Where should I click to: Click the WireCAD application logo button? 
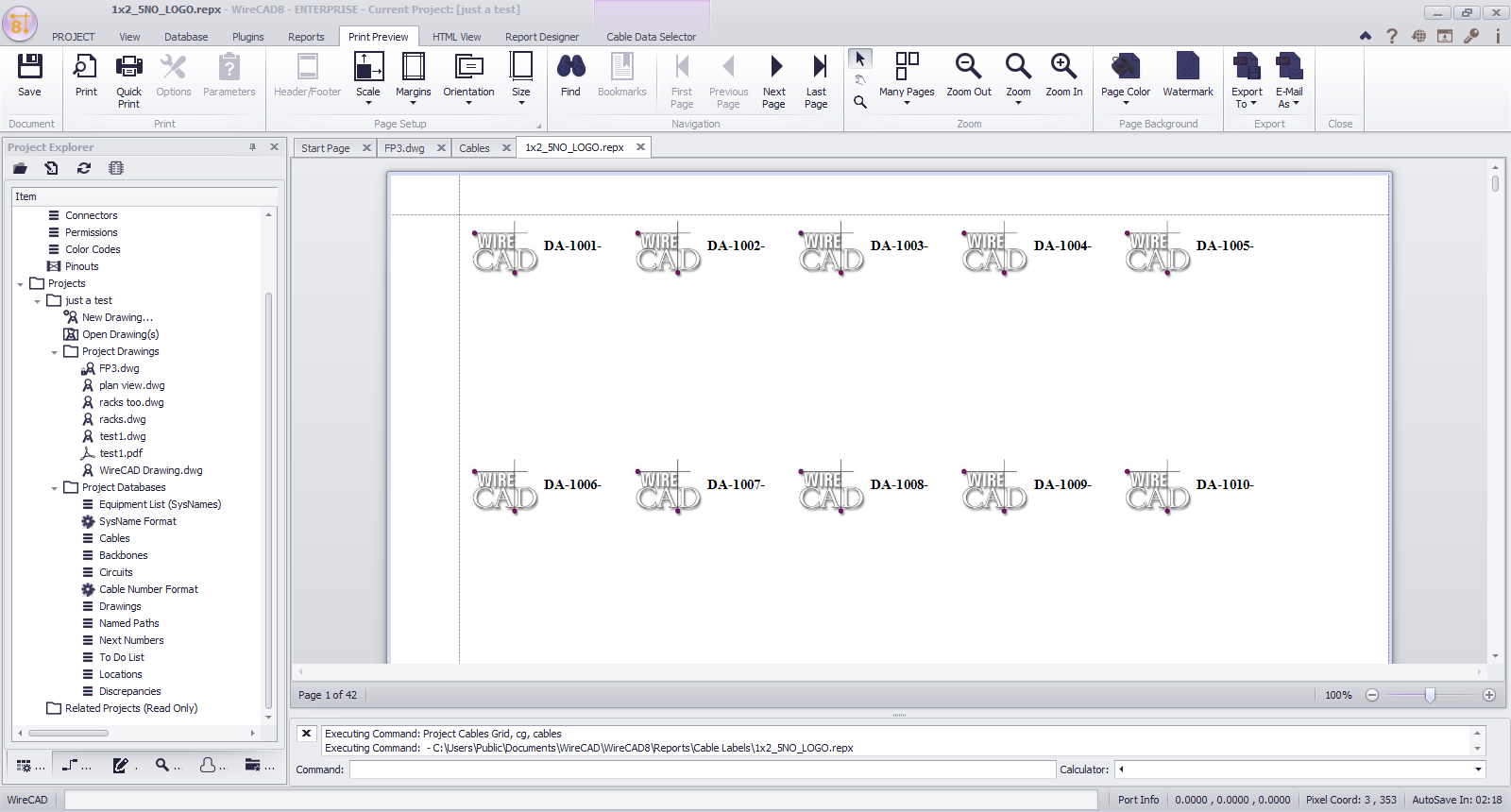[x=19, y=23]
